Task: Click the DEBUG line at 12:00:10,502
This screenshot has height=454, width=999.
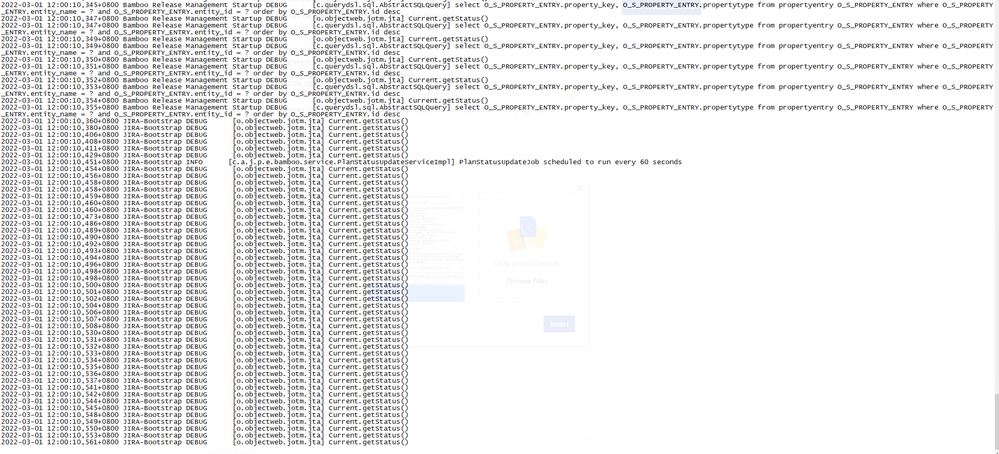Action: (x=204, y=299)
